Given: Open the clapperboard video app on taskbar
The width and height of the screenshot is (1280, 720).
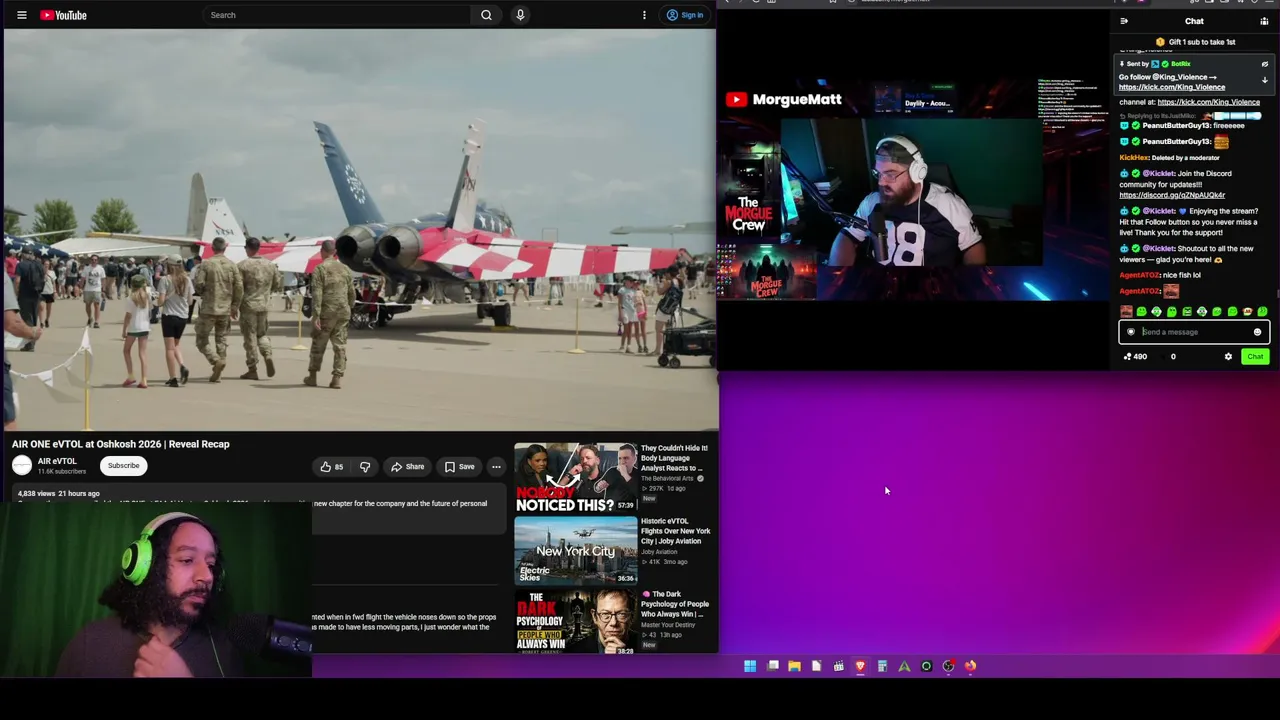Looking at the screenshot, I should [838, 666].
